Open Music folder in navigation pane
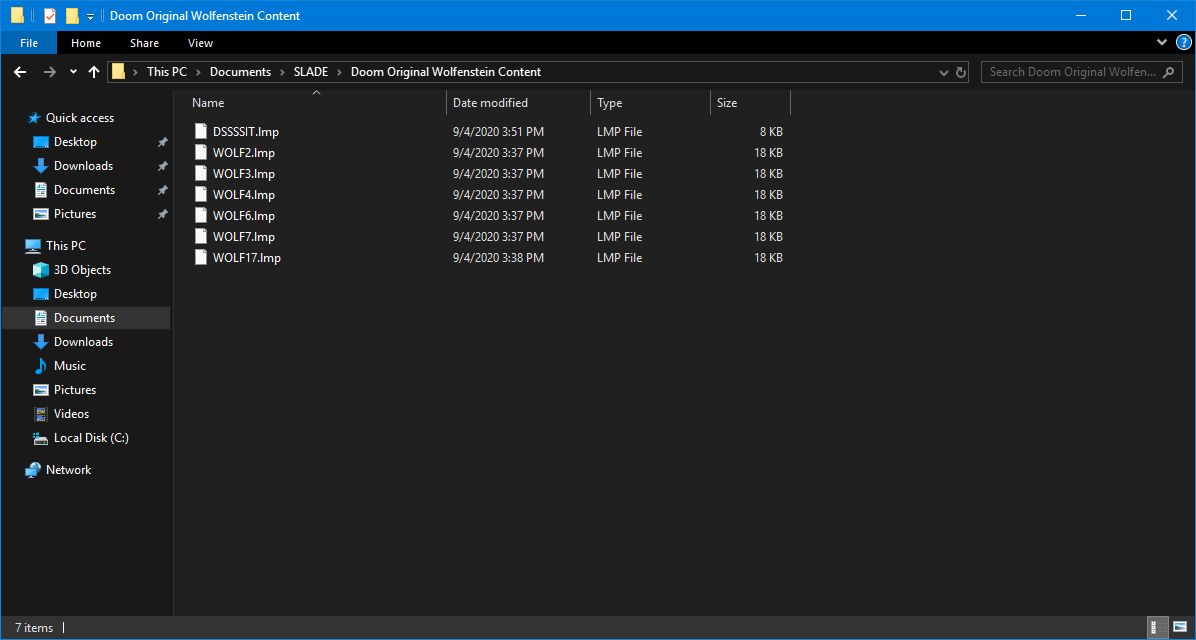Viewport: 1196px width, 640px height. point(69,366)
